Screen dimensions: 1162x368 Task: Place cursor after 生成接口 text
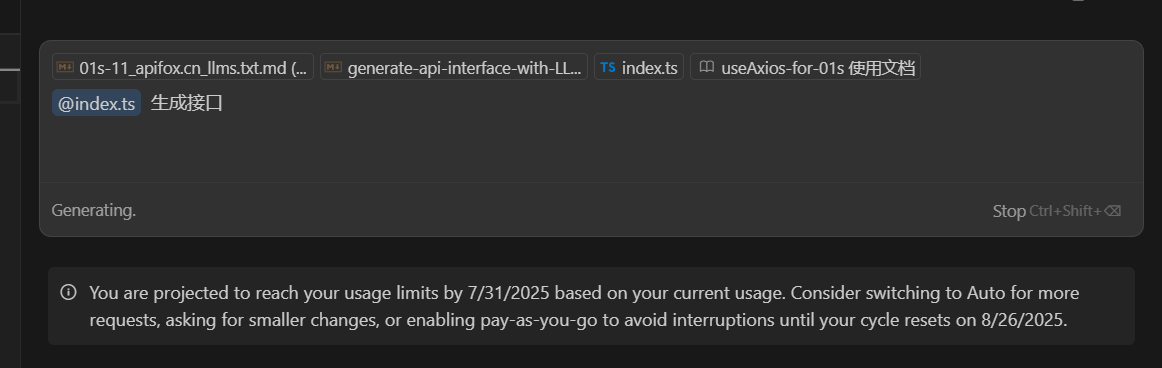[224, 103]
